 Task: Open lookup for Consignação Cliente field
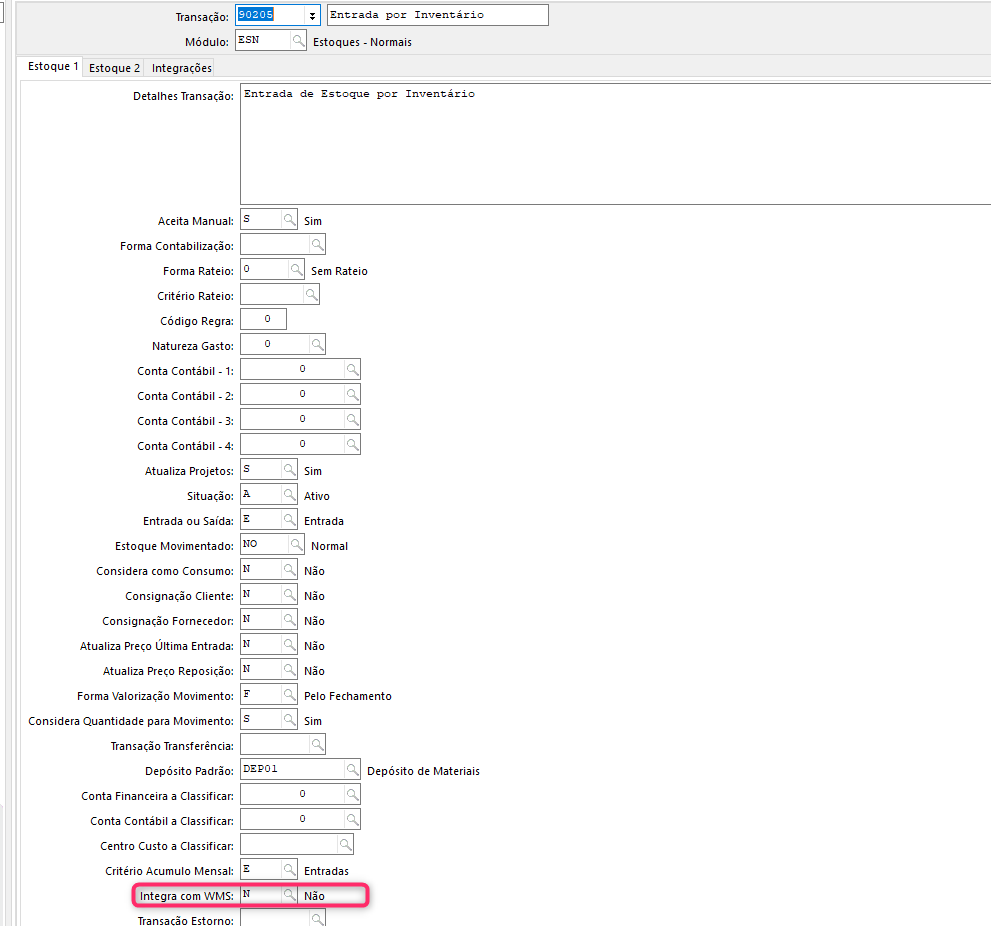(289, 594)
